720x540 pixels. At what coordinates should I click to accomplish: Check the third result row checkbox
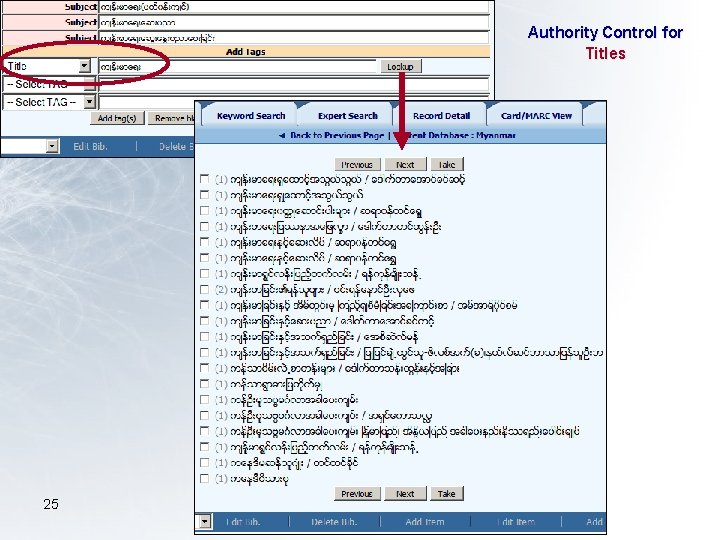click(x=205, y=211)
